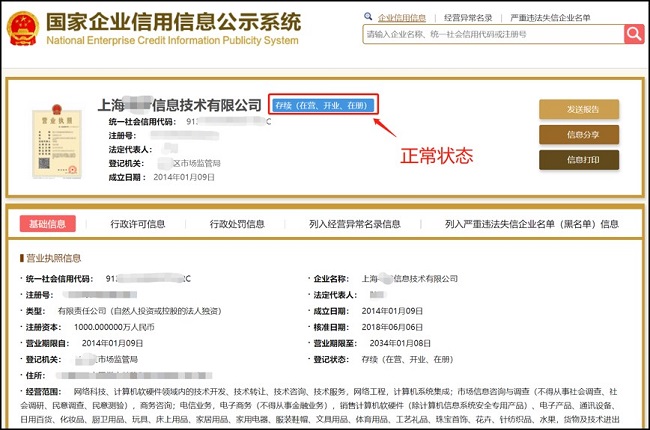Click the blue 存续(在营、开业、在册) status badge
The width and height of the screenshot is (650, 430).
323,105
